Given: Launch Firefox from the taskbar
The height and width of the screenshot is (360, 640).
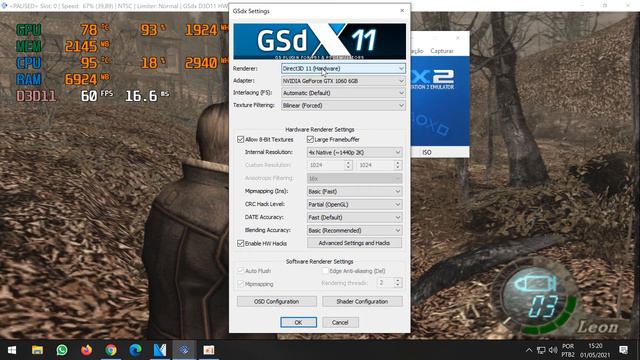Looking at the screenshot, I should (86, 350).
